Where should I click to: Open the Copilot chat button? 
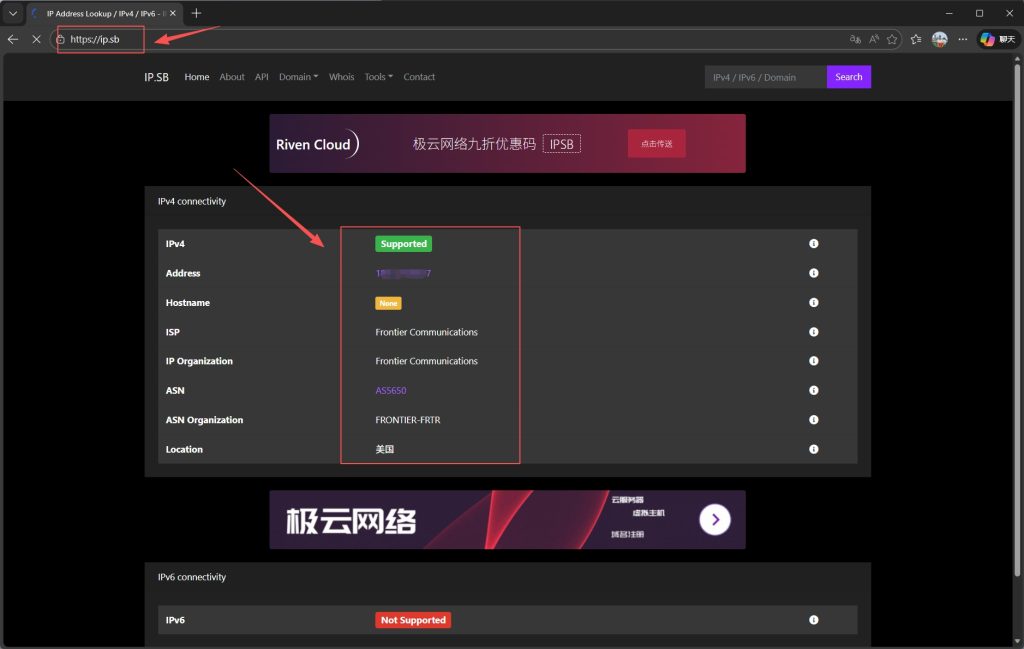point(997,39)
